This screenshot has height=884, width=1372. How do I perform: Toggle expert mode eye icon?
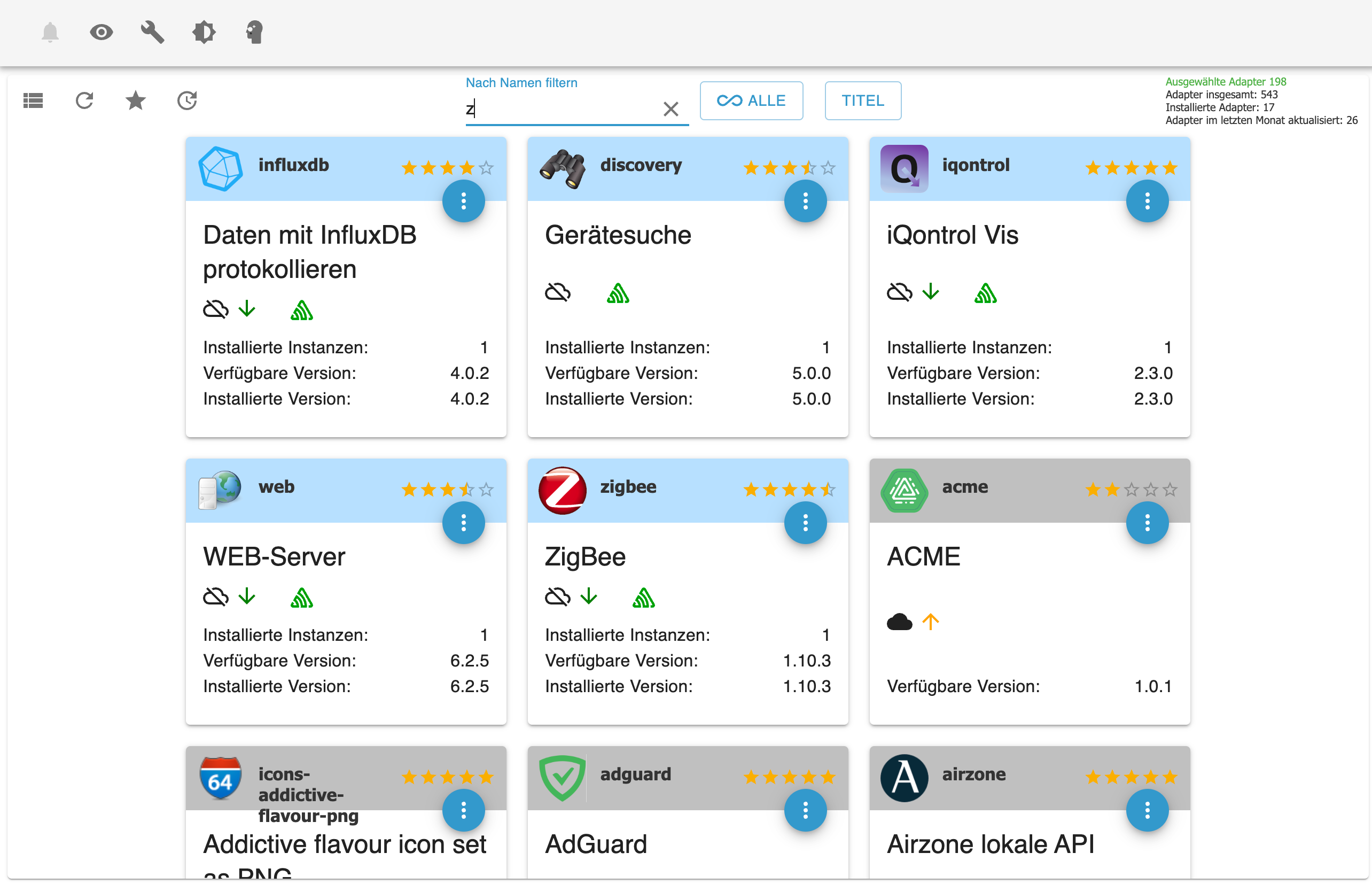102,32
